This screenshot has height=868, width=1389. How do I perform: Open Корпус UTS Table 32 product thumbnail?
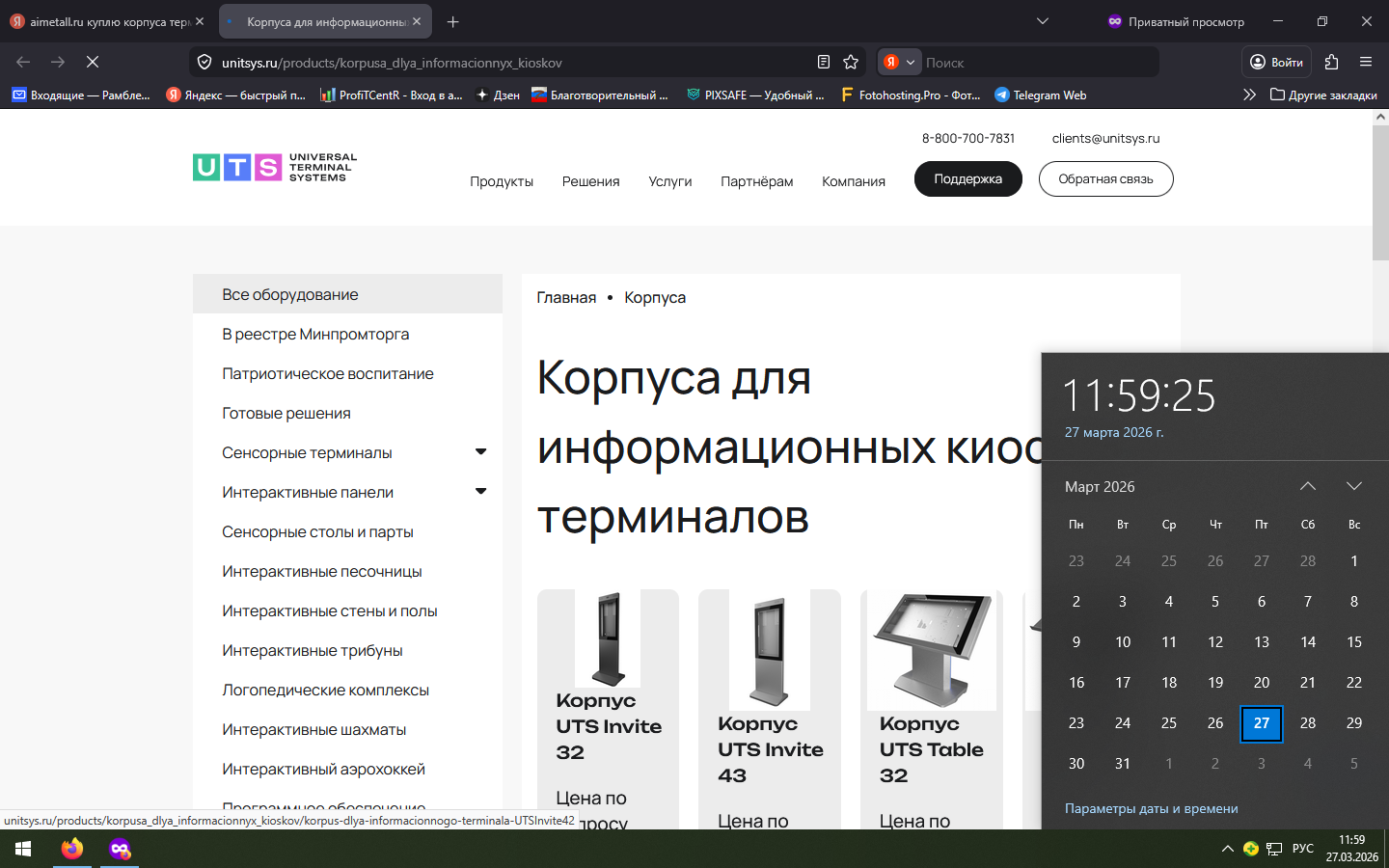931,651
